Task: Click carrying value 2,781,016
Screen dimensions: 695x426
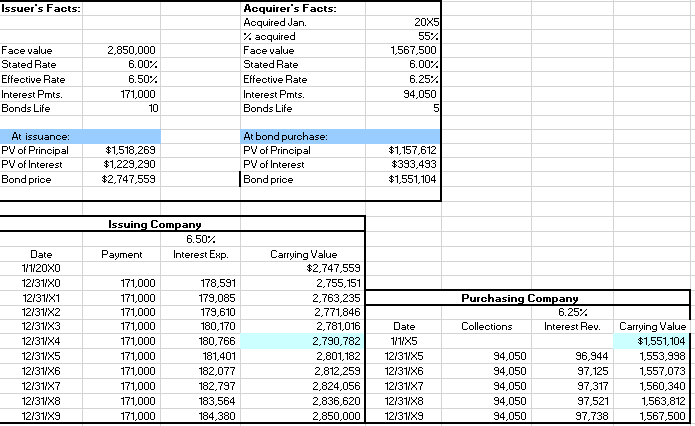Action: coord(338,327)
